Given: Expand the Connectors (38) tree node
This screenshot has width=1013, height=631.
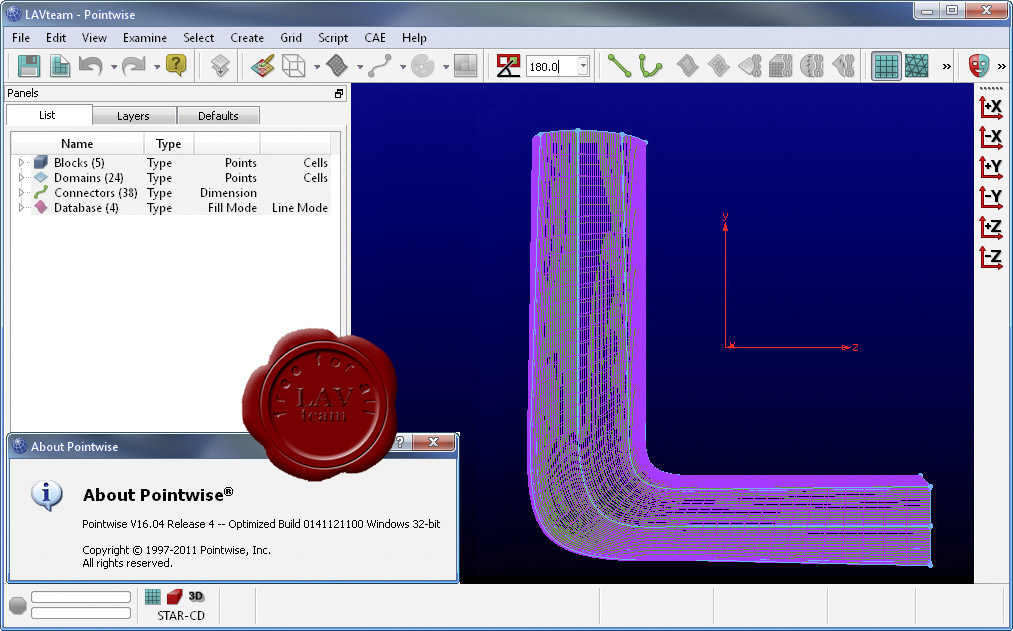Looking at the screenshot, I should (21, 192).
